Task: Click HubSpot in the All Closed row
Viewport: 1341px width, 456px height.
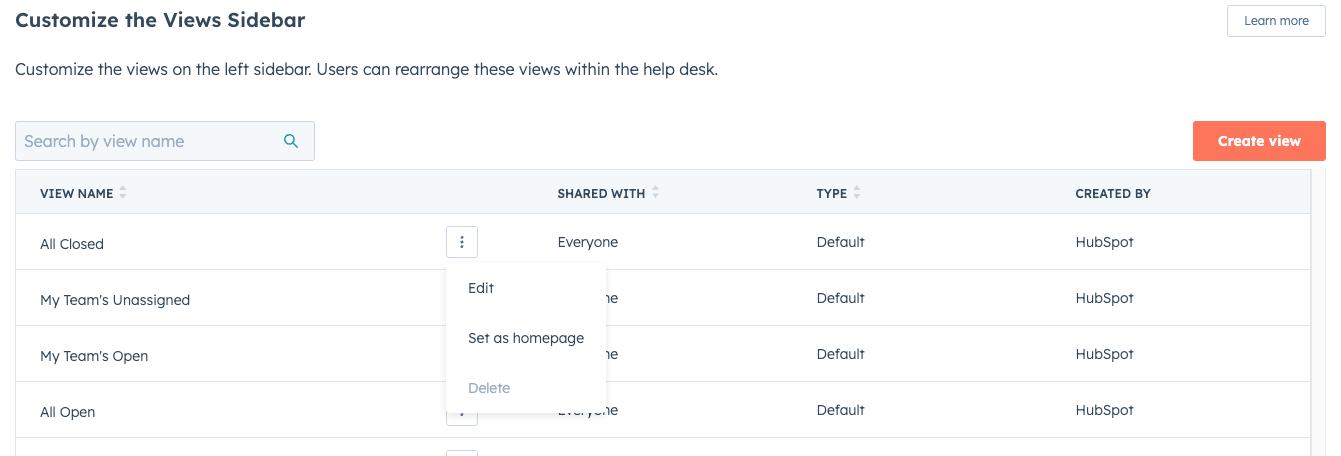Action: [x=1105, y=242]
